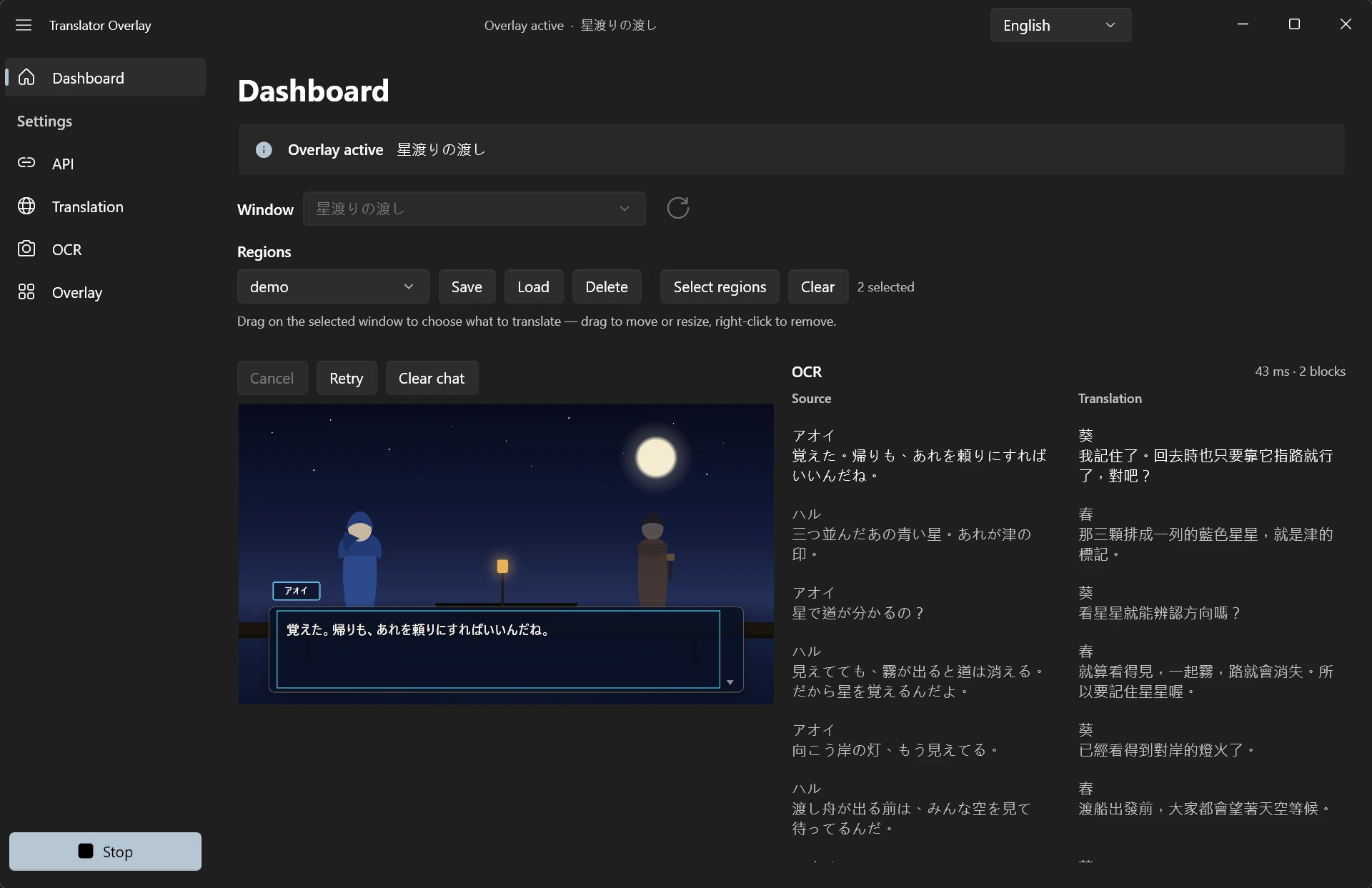This screenshot has height=888, width=1372.
Task: Stop the overlay
Action: [106, 851]
